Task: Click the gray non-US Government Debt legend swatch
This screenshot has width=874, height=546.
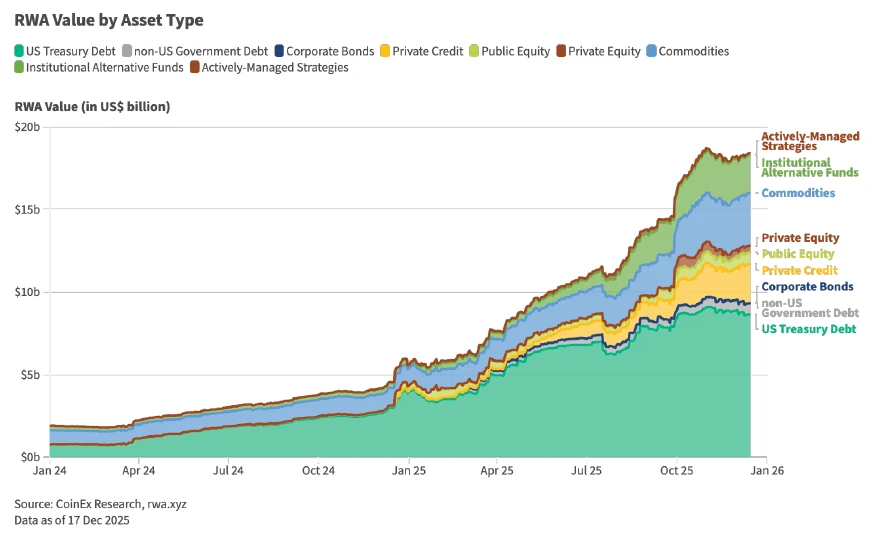Action: coord(126,51)
